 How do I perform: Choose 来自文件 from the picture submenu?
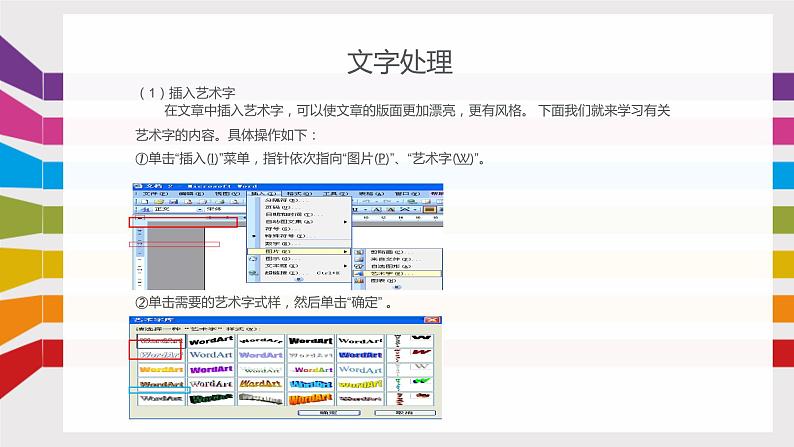click(398, 259)
